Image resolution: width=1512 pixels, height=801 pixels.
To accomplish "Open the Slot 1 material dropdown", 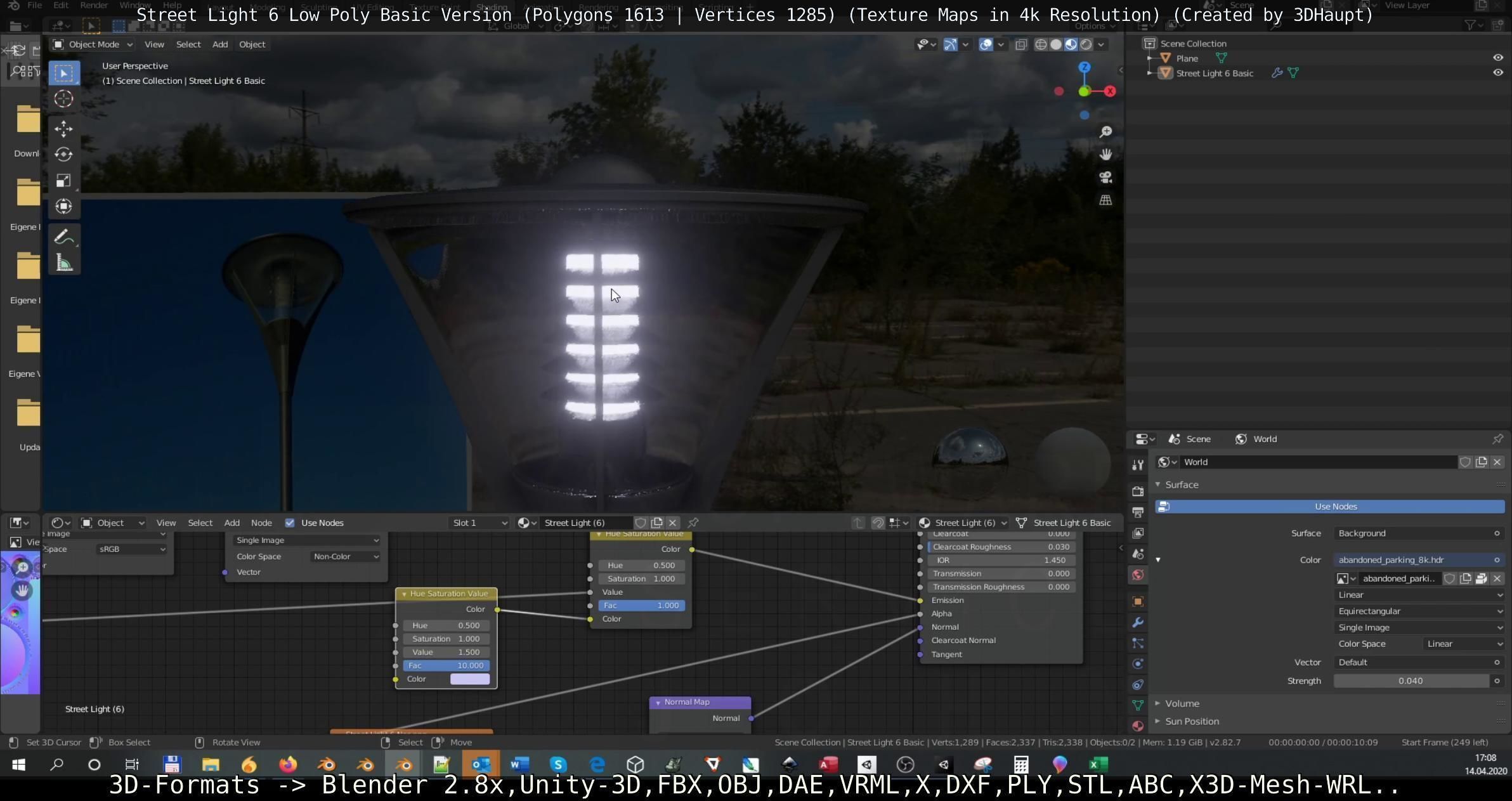I will pyautogui.click(x=479, y=523).
